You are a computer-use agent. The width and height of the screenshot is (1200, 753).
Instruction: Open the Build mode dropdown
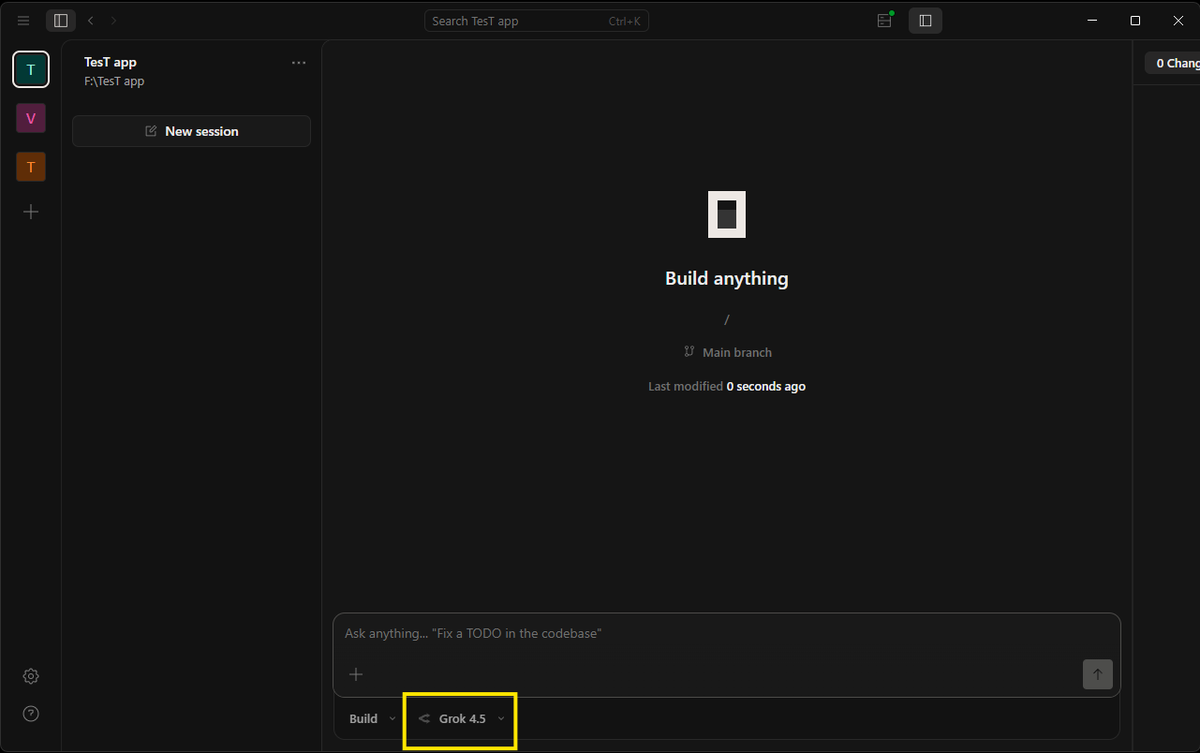(372, 719)
